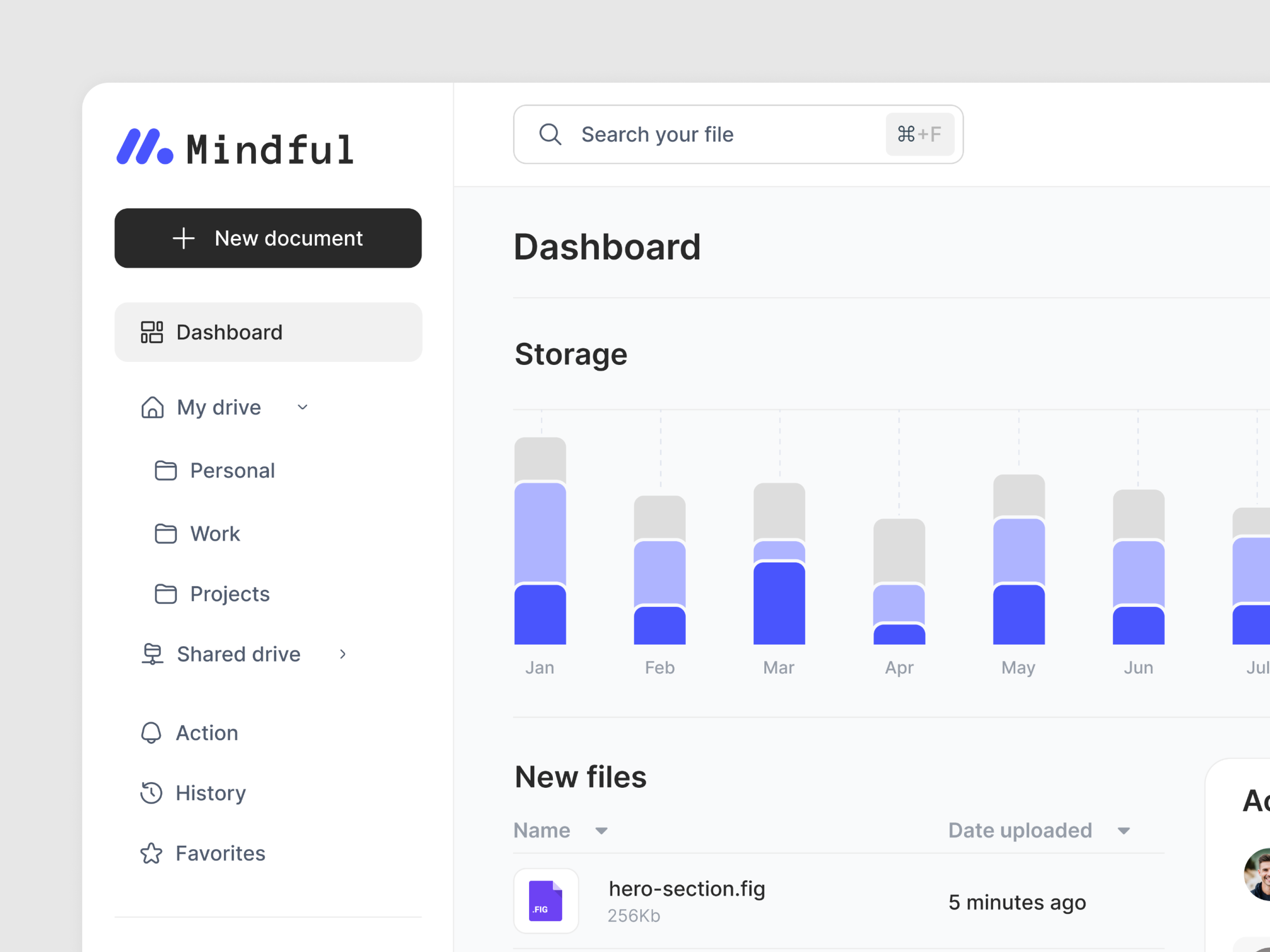Sort by Name dropdown arrow
The image size is (1270, 952).
[601, 831]
